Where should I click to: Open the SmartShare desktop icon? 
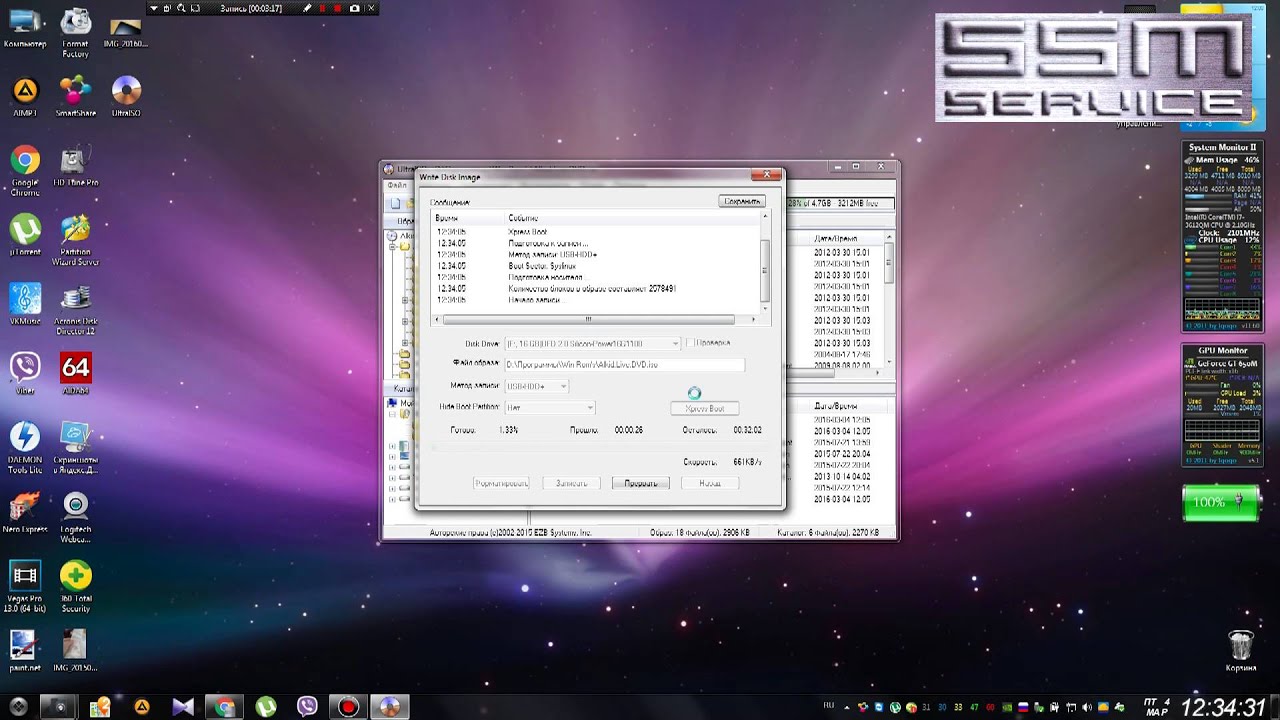tap(75, 97)
